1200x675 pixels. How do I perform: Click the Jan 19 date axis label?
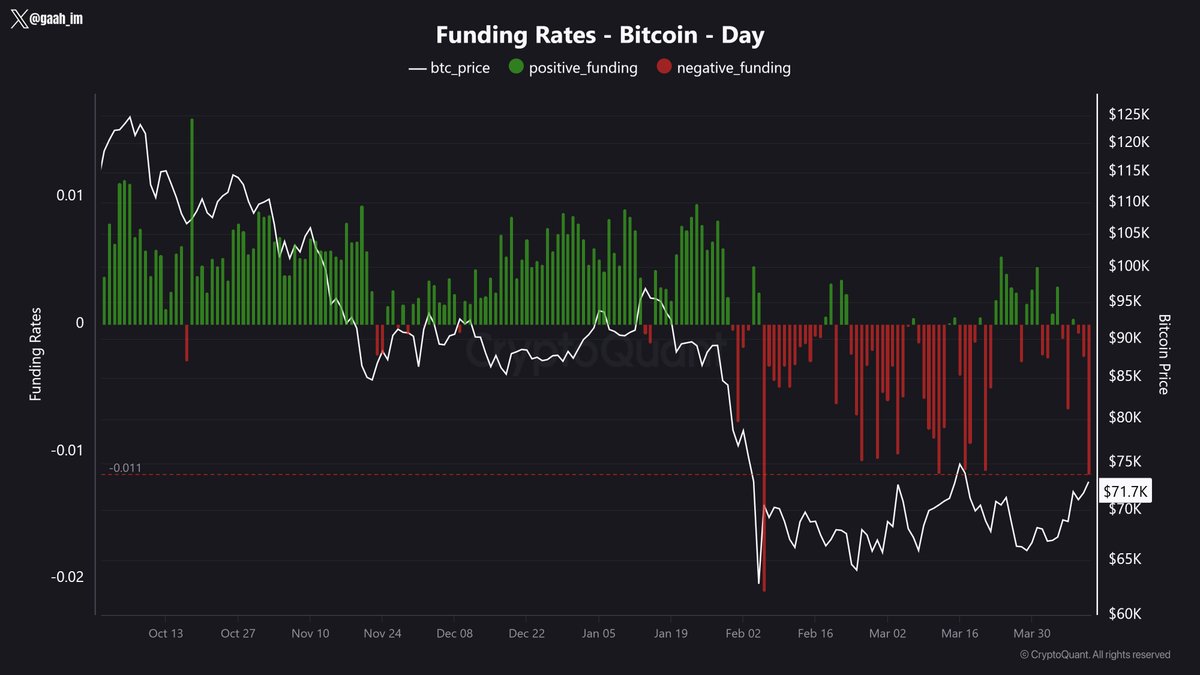671,634
